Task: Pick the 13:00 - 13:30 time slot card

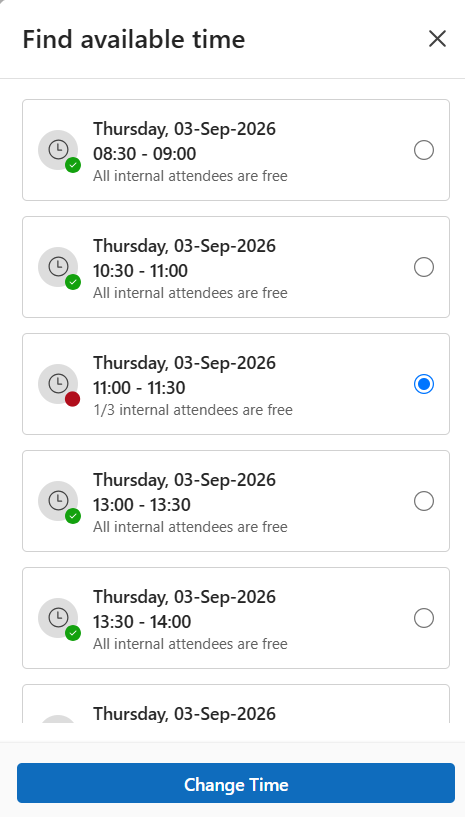Action: pyautogui.click(x=236, y=501)
